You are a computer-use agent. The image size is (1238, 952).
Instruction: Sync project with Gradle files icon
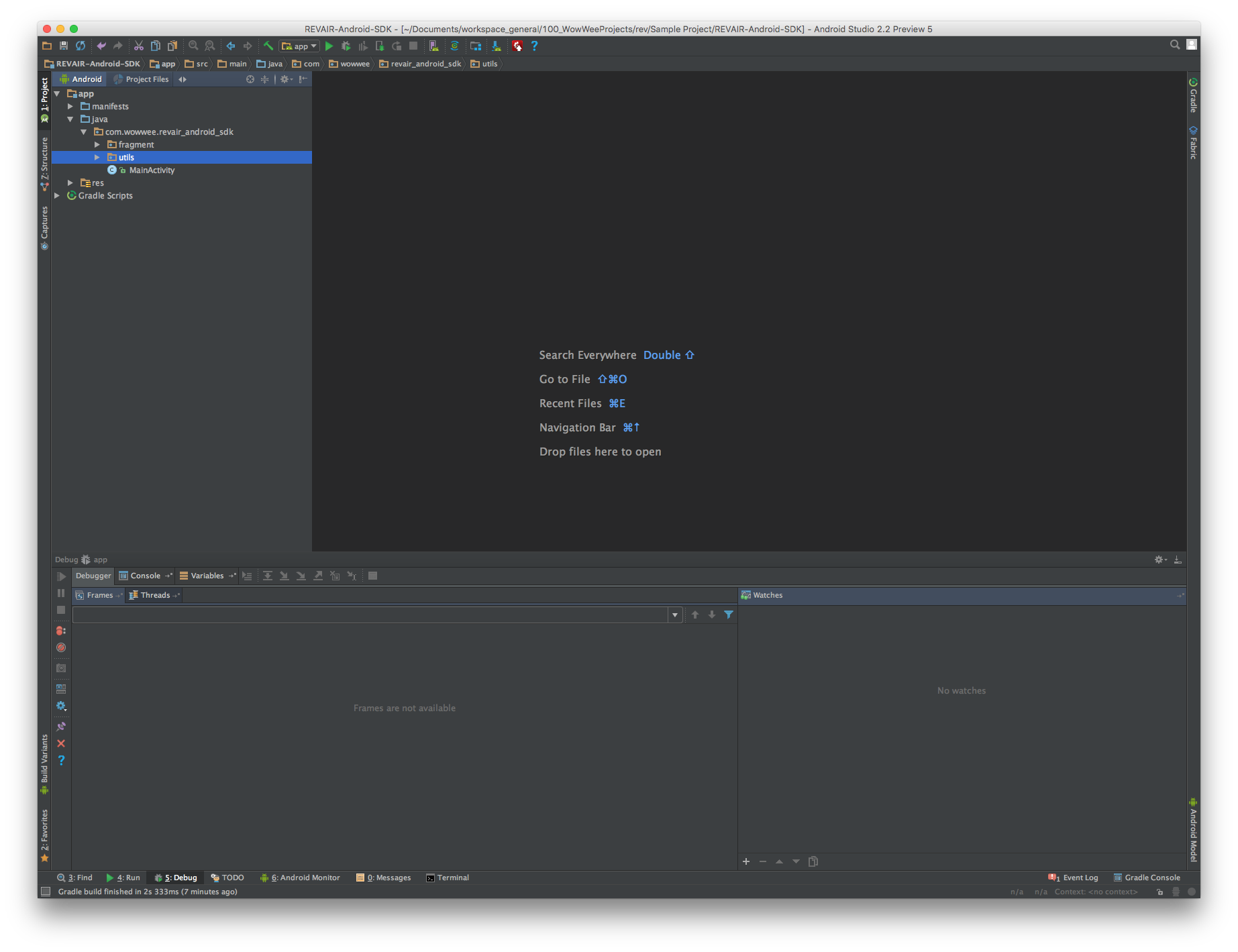(454, 46)
